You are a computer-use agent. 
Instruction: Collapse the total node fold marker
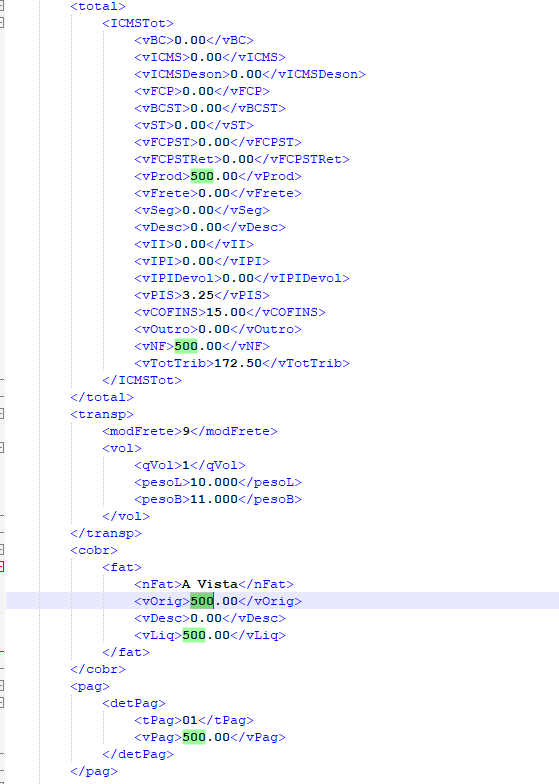pyautogui.click(x=2, y=6)
